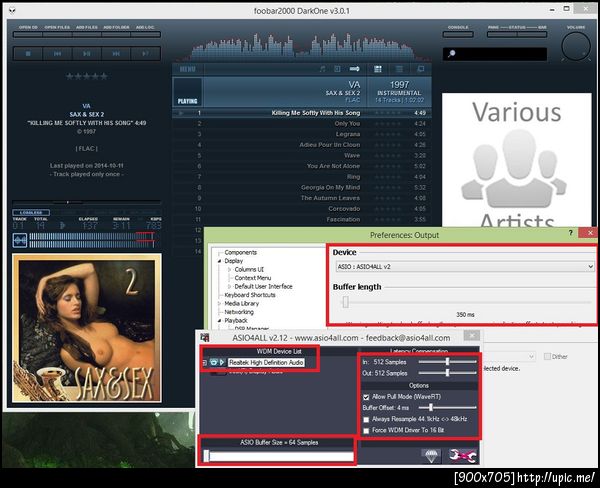This screenshot has width=600, height=488.
Task: Jump to the previous track
Action: [x=57, y=54]
